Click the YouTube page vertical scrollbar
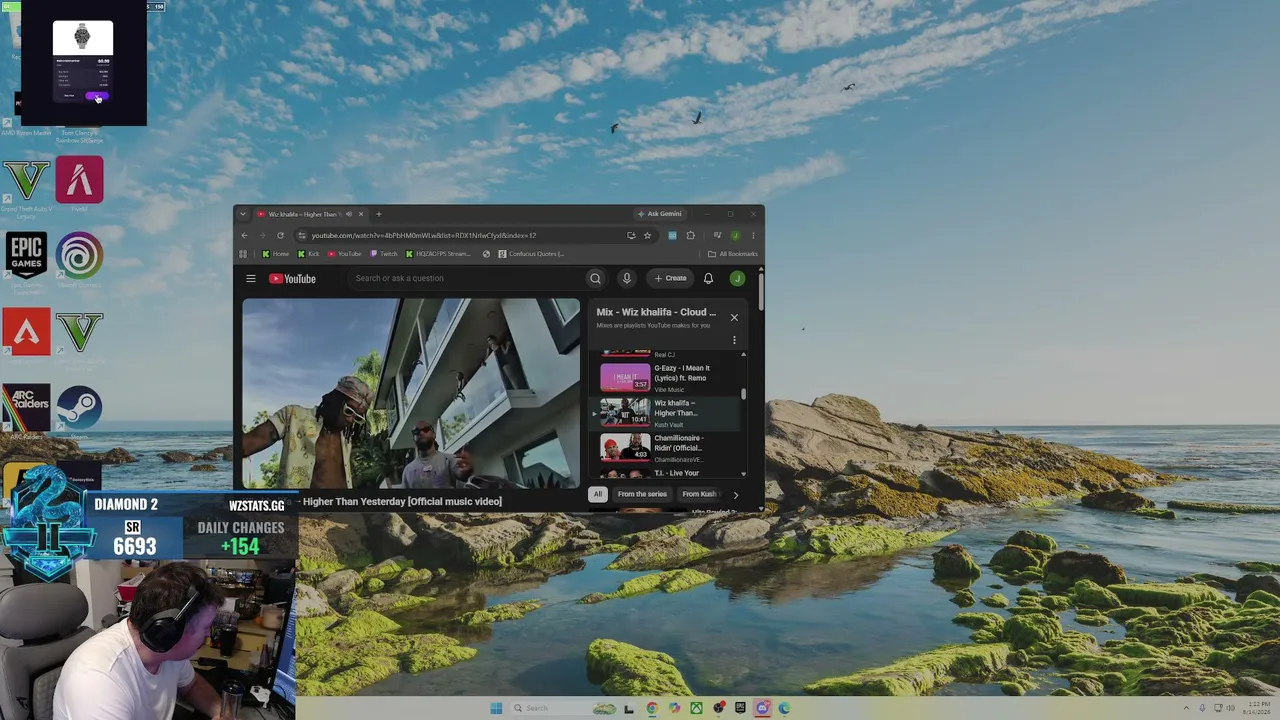The width and height of the screenshot is (1280, 720). click(761, 290)
